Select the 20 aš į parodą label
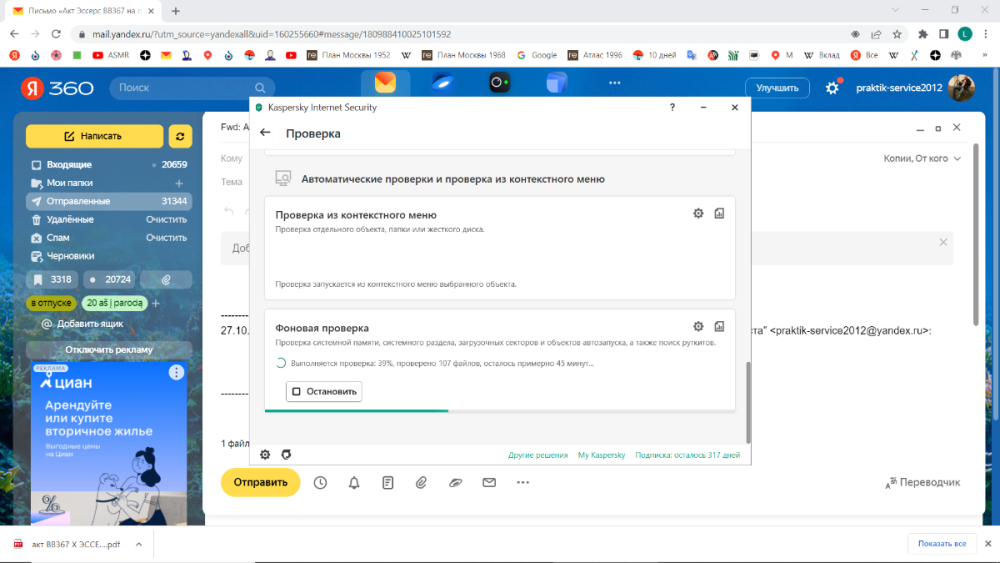The image size is (1000, 563). [114, 303]
